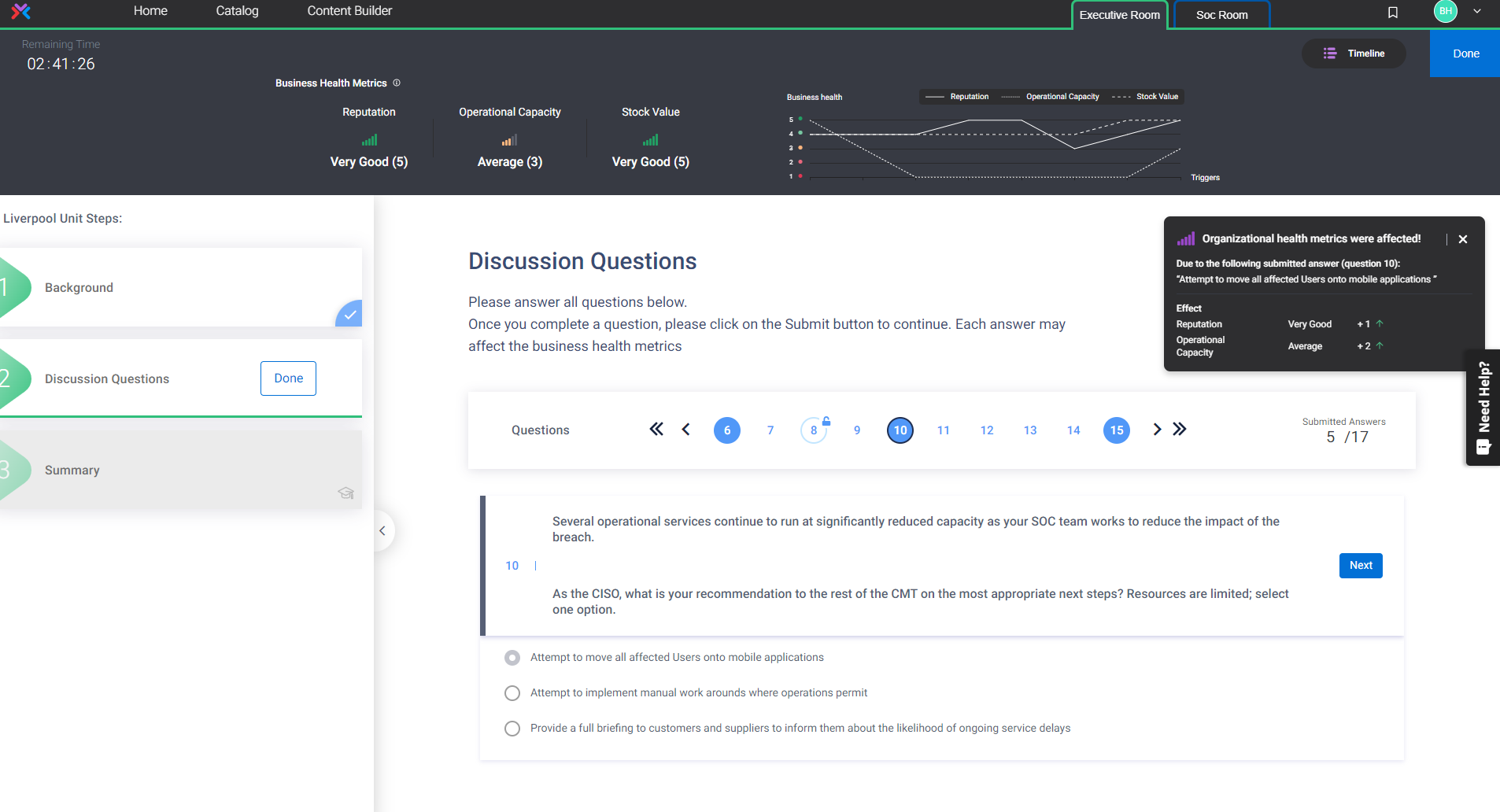Click the orange level 3 dot on chart axis

[800, 147]
